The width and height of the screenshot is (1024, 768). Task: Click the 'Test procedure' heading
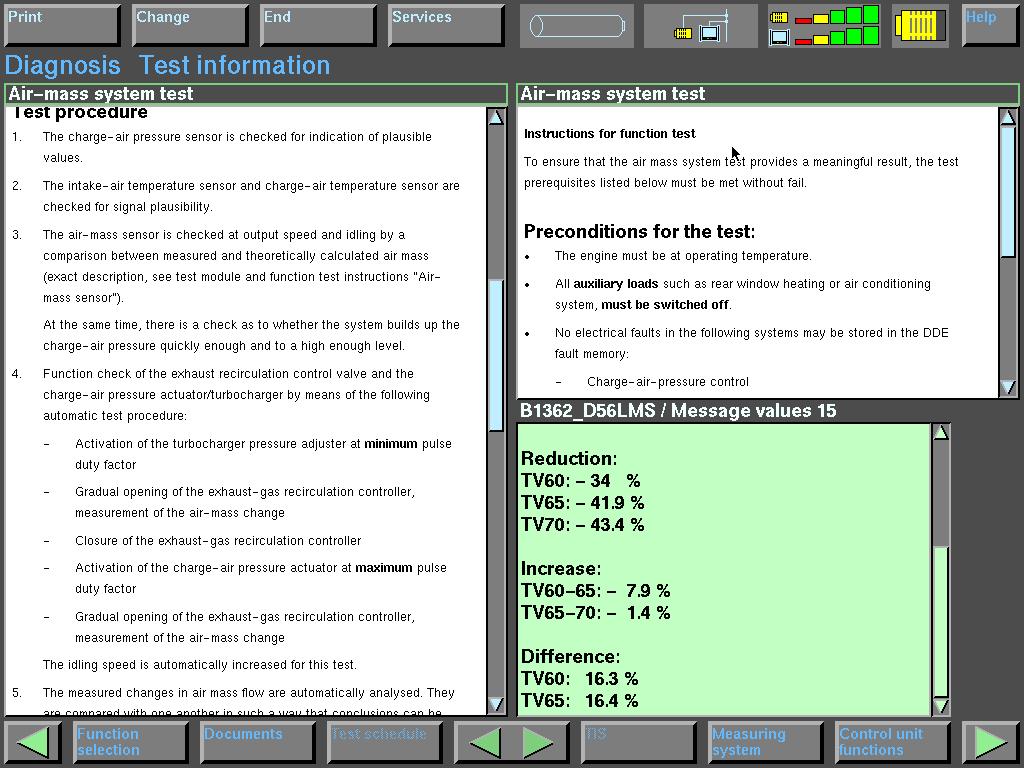(x=80, y=112)
